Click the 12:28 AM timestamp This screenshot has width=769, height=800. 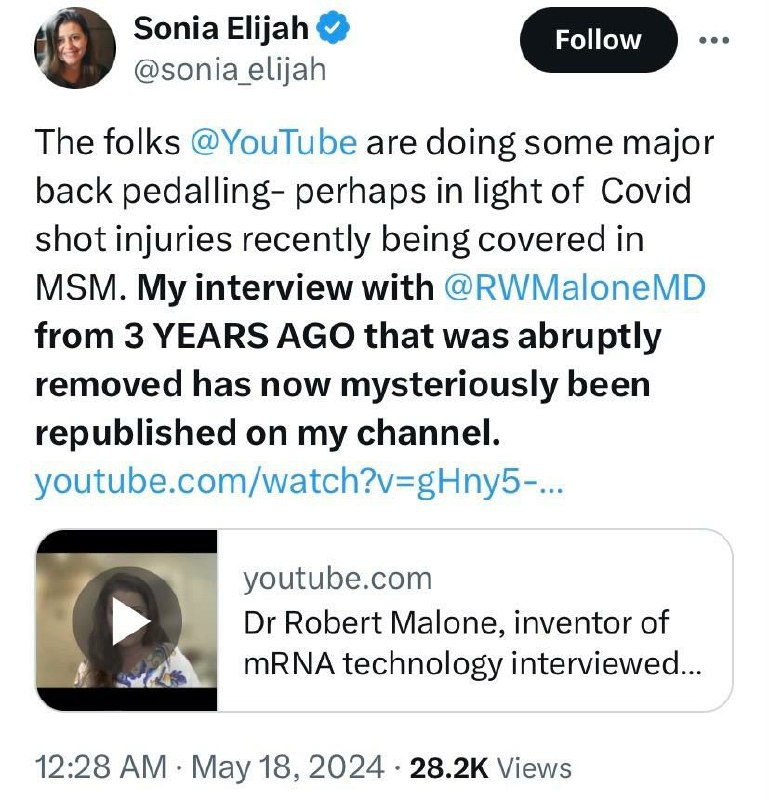click(x=100, y=767)
